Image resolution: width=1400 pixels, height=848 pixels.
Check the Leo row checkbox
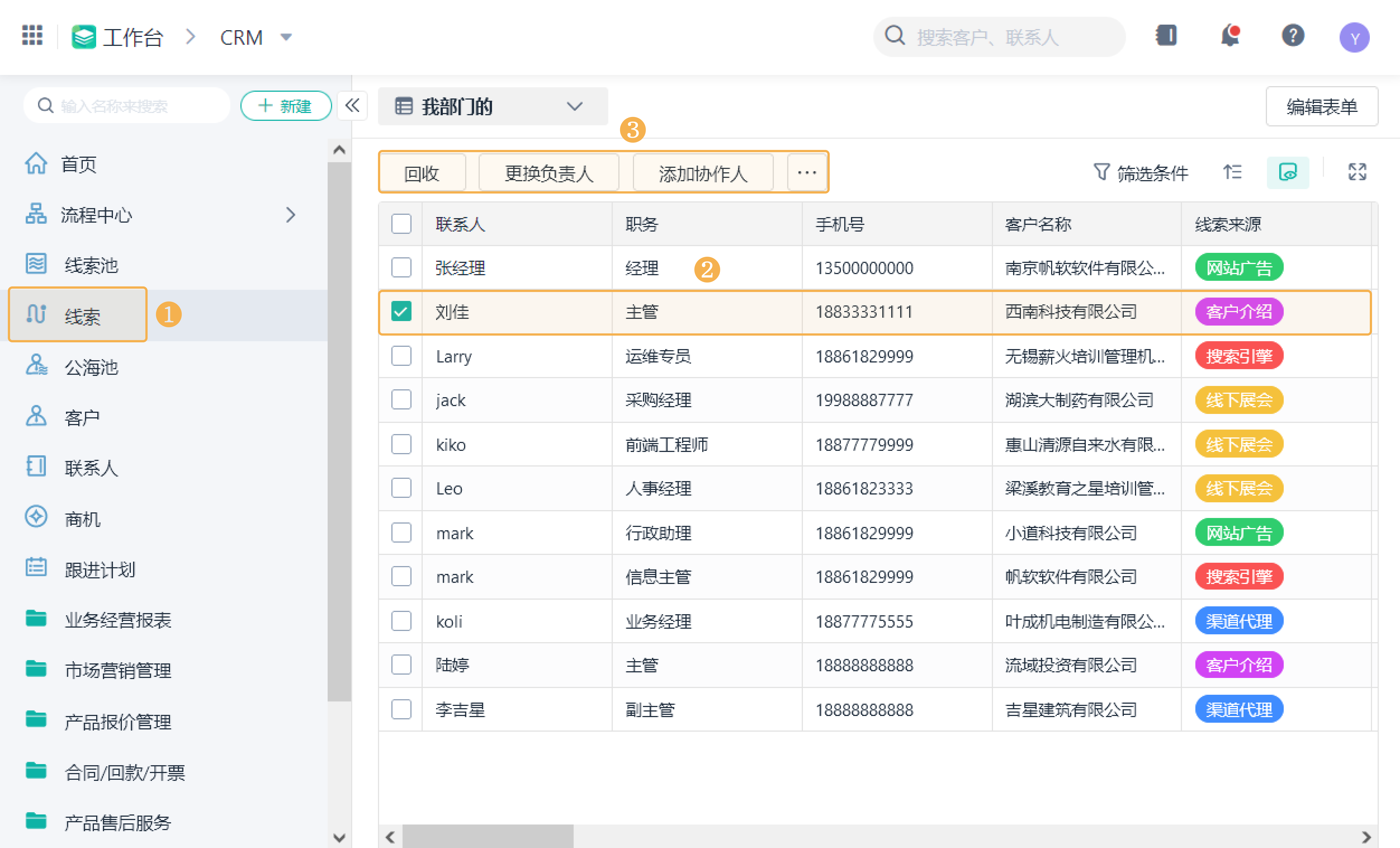coord(401,488)
